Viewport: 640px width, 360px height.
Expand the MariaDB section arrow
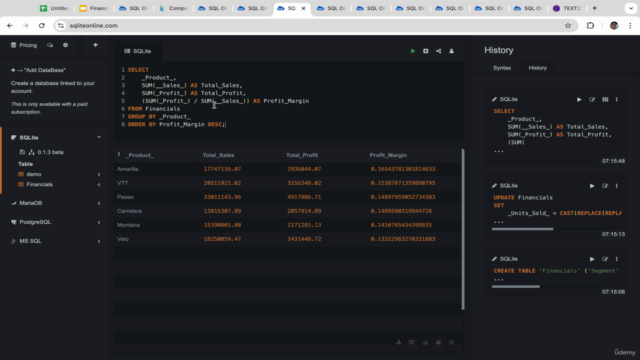click(99, 203)
